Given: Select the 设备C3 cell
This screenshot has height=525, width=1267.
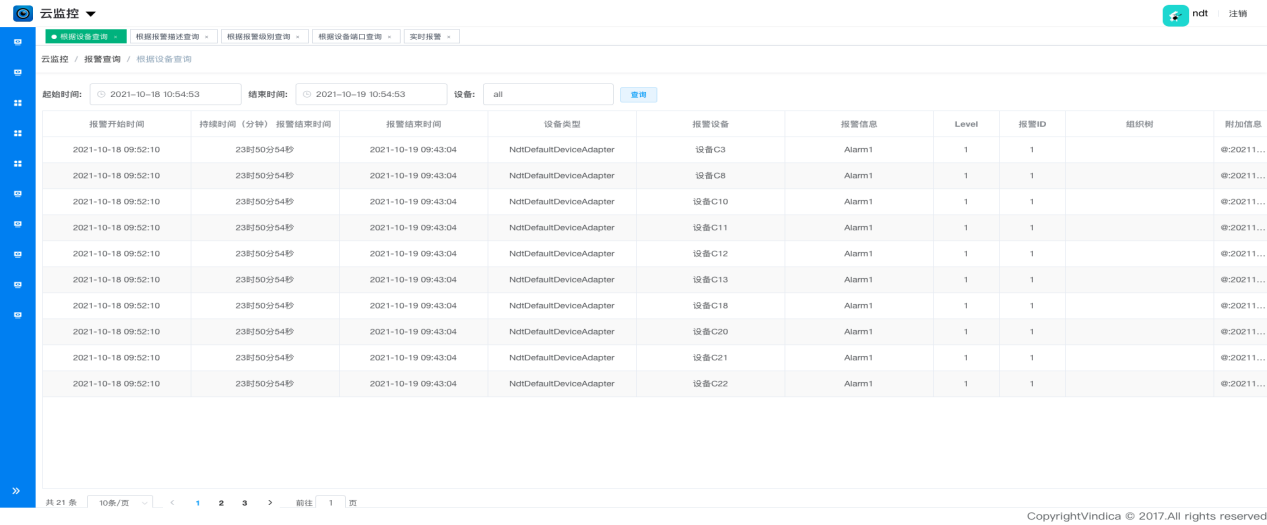Looking at the screenshot, I should 710,150.
